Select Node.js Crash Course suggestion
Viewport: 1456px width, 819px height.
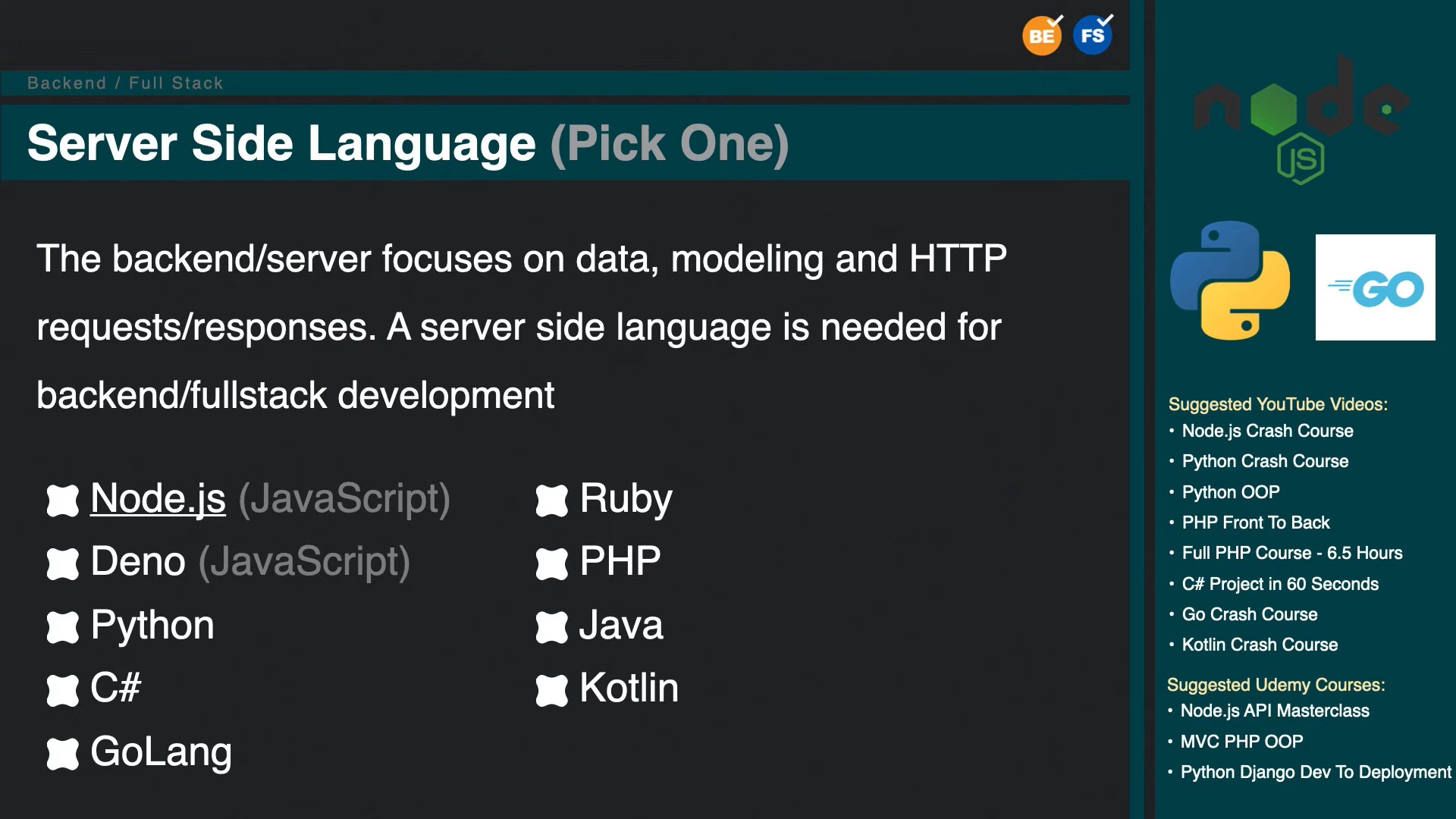pos(1267,431)
